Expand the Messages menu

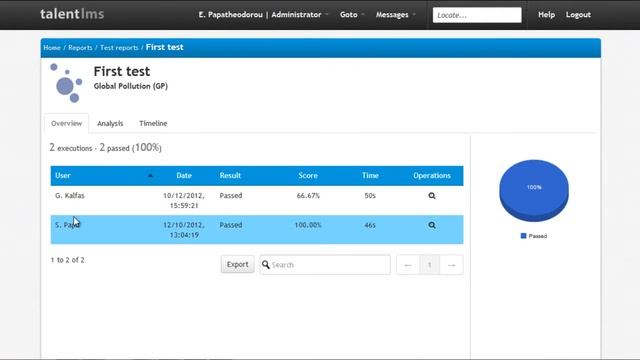[396, 15]
